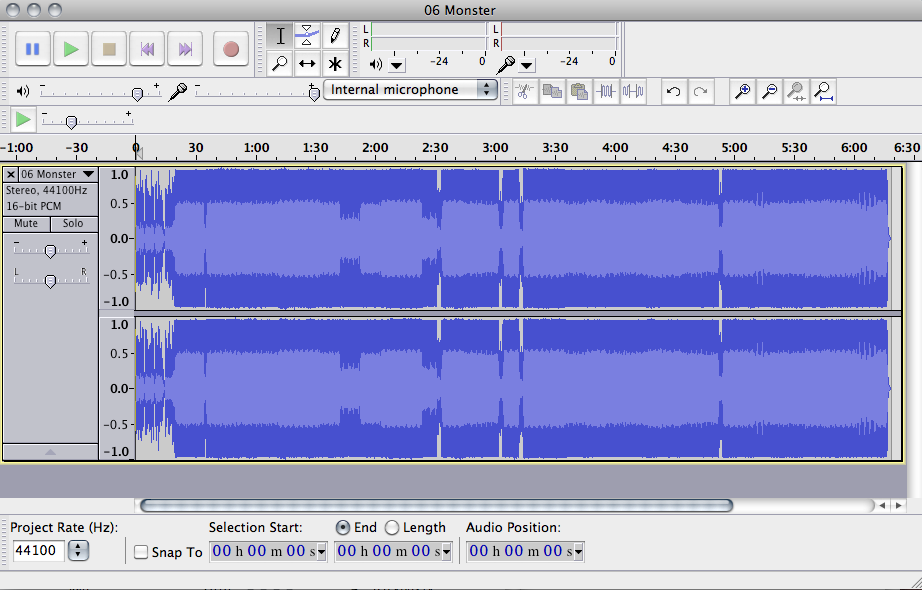This screenshot has height=590, width=922.
Task: Click the Project Rate 44100 field
Action: pos(39,551)
